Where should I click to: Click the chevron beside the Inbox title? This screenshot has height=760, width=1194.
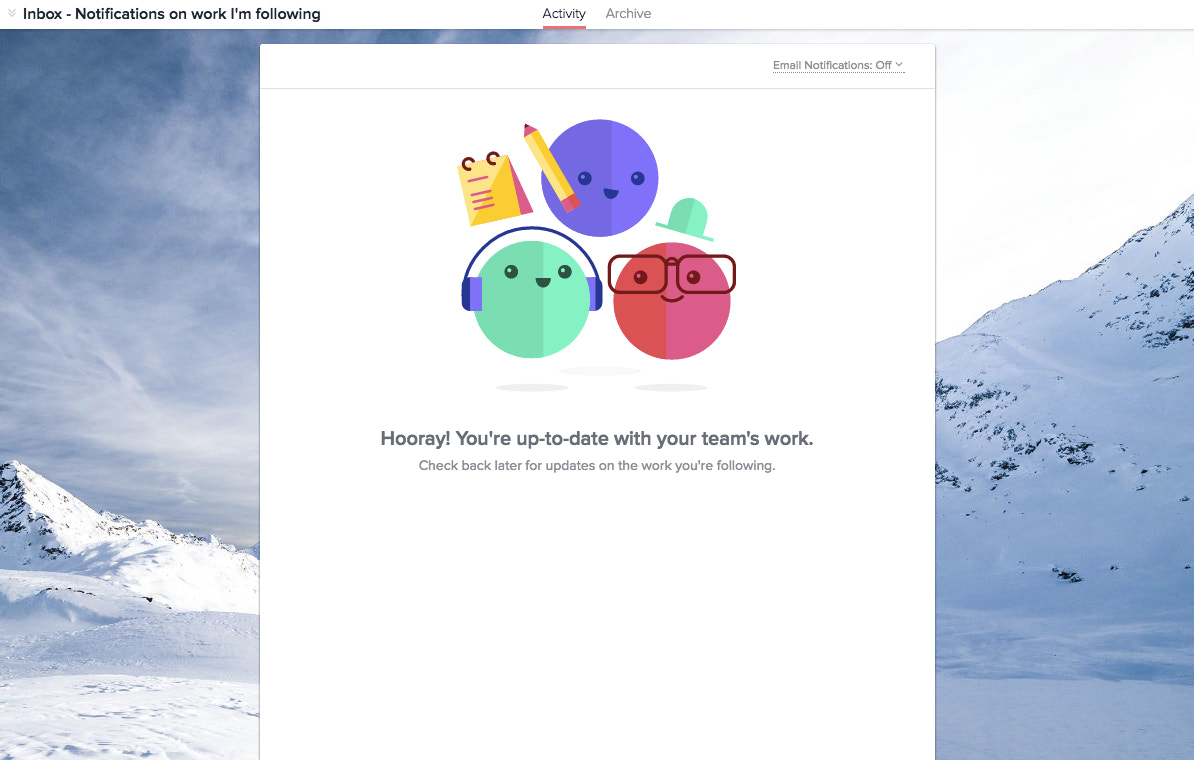click(11, 13)
